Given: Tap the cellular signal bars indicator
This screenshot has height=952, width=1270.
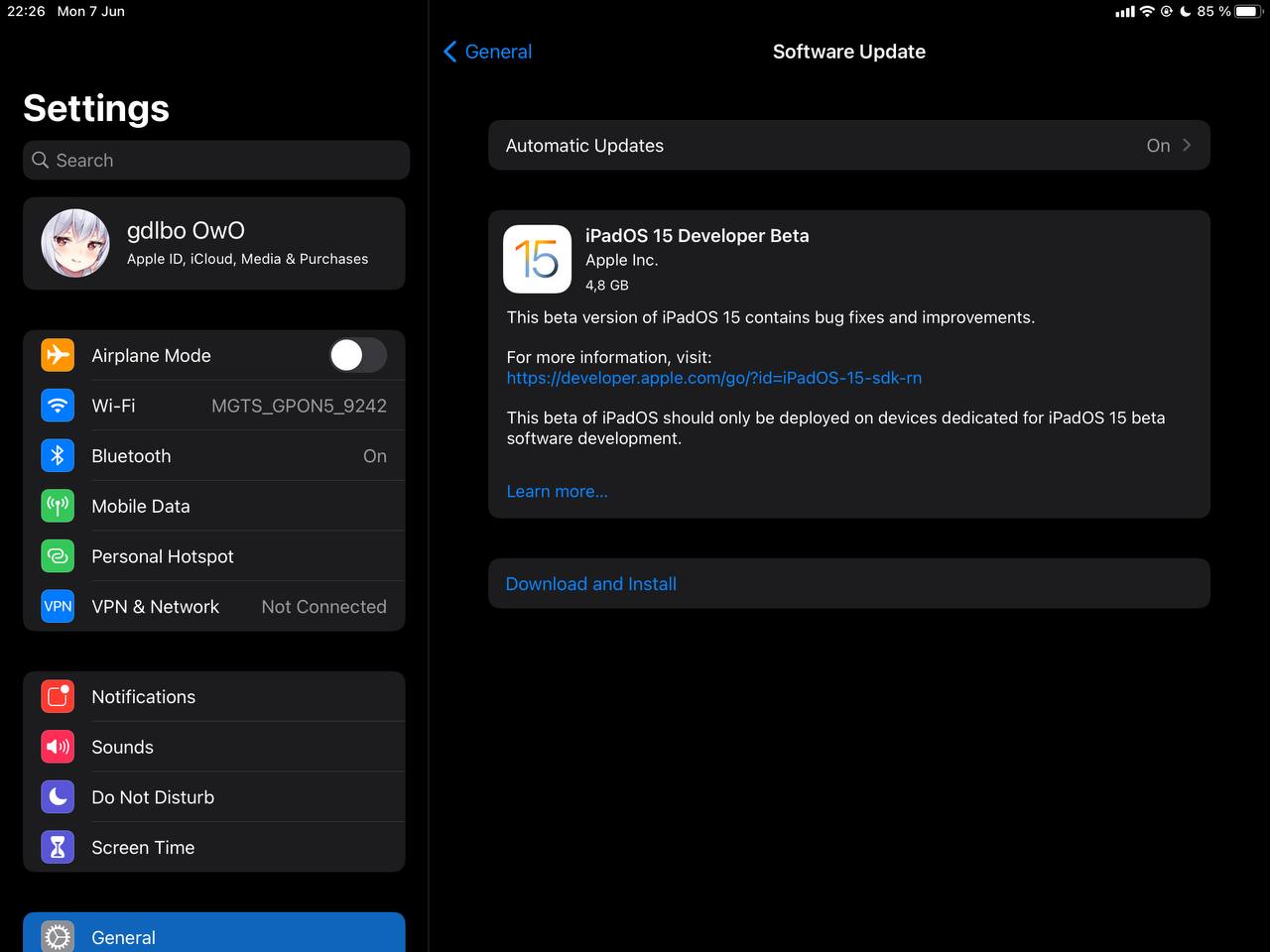Looking at the screenshot, I should point(1125,12).
